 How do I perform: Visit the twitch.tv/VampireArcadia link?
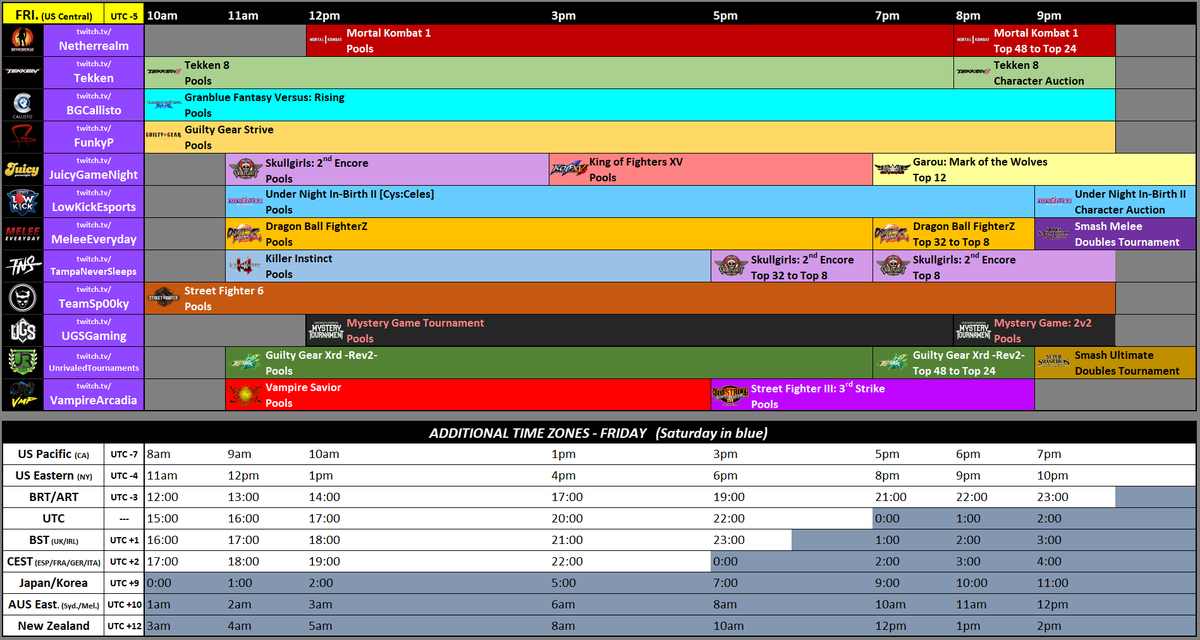point(96,394)
